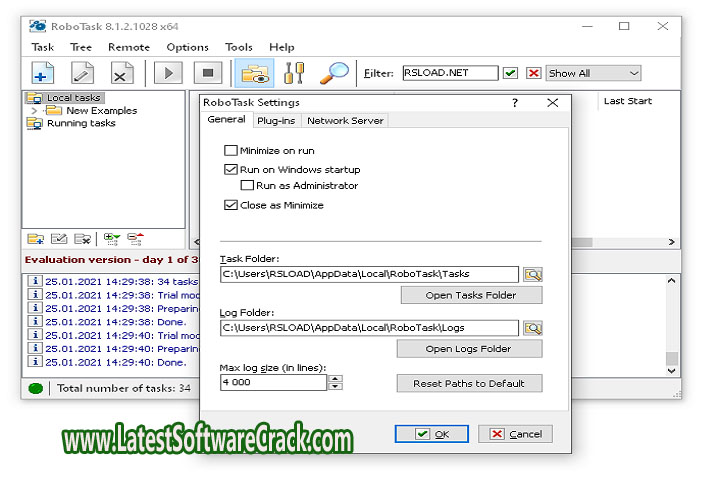The image size is (720, 480).
Task: Click 'Total number of tasks: 34' status text
Action: [124, 389]
